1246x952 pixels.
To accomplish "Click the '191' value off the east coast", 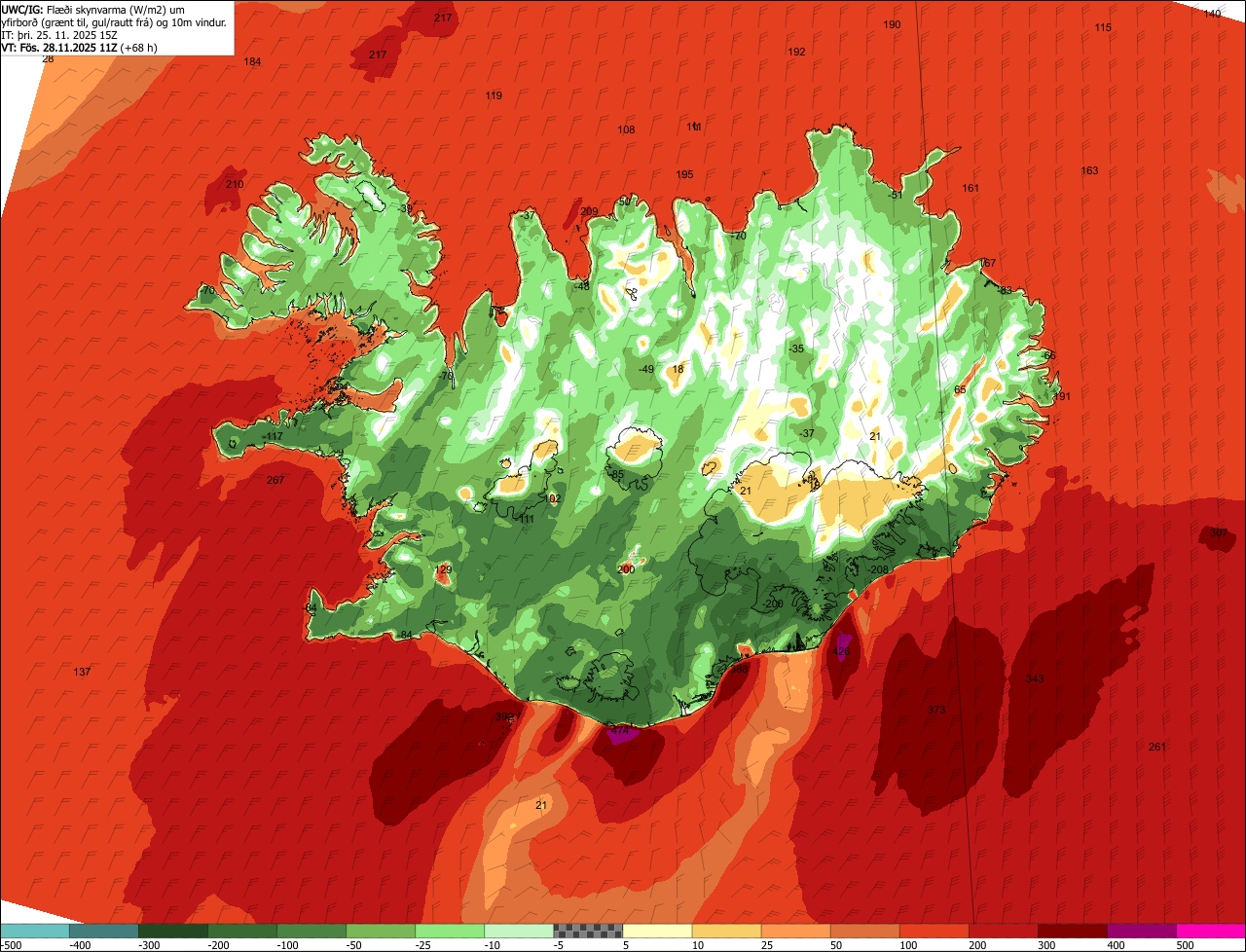I will tap(1062, 396).
